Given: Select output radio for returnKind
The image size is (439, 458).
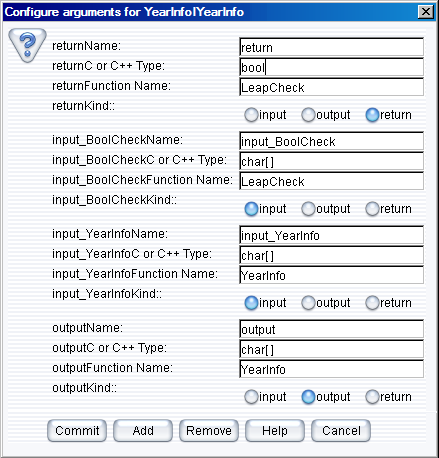Looking at the screenshot, I should (x=326, y=115).
